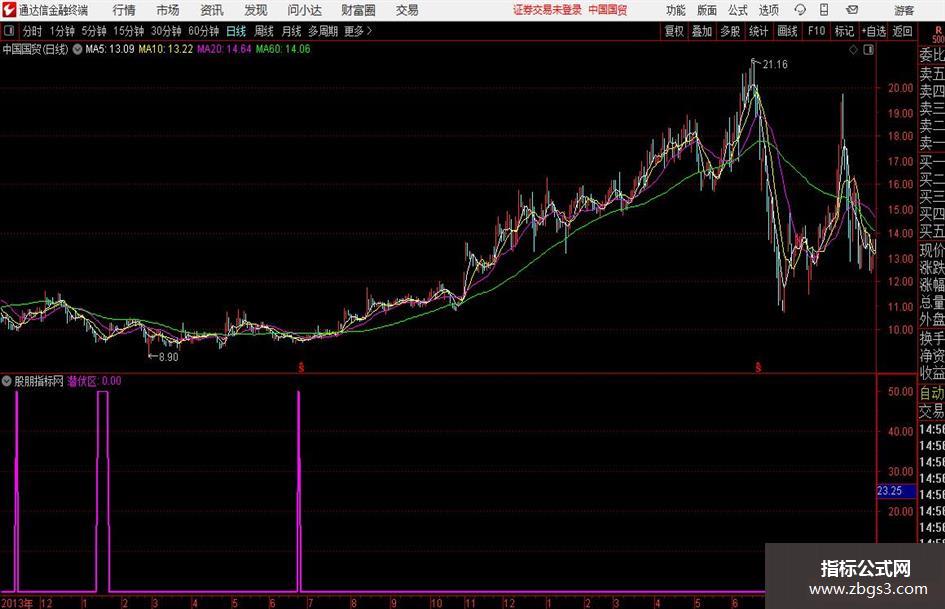Click the diamond icon at chart top right

(x=853, y=50)
